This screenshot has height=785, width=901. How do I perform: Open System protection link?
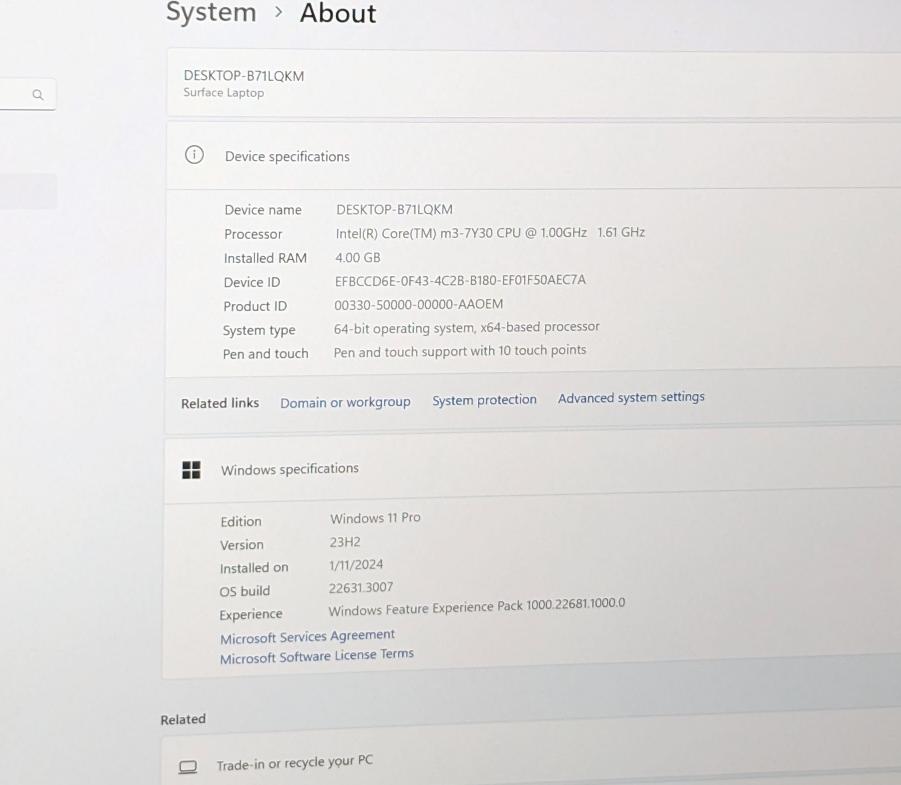[x=484, y=399]
